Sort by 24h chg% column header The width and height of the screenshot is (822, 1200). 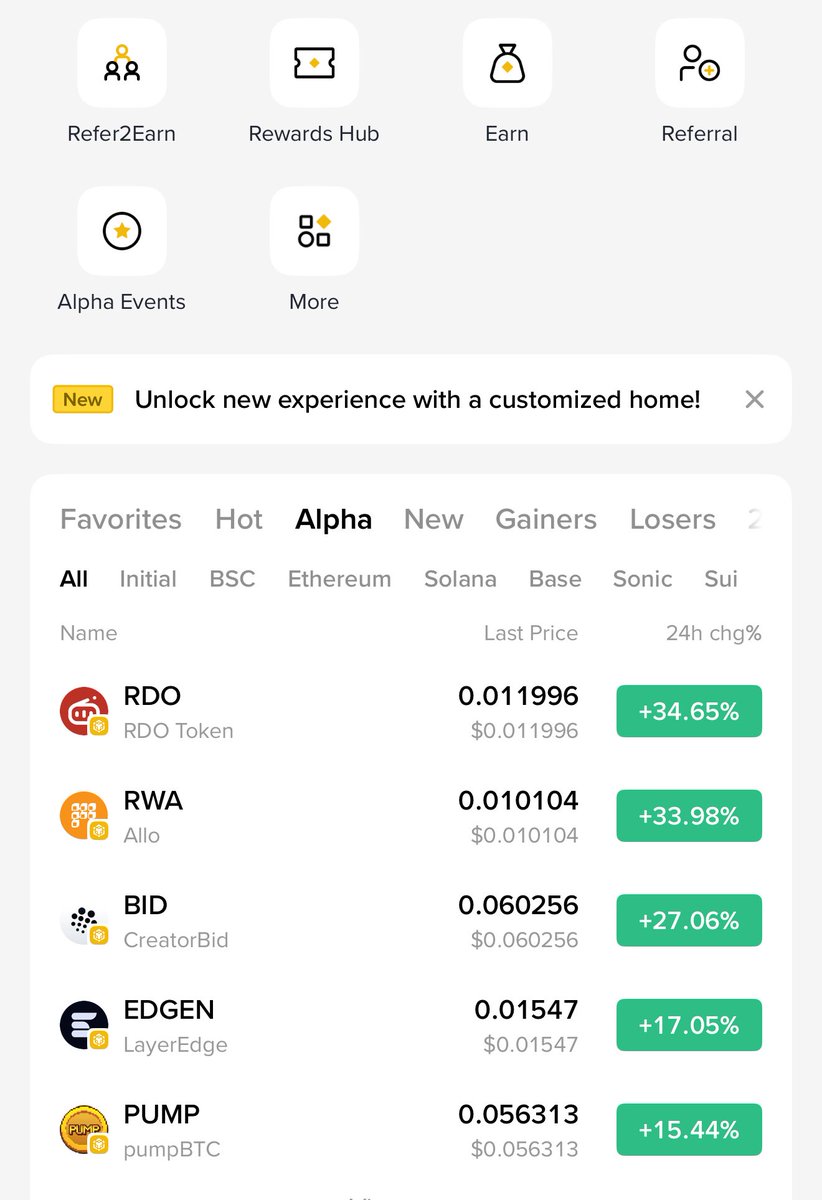pos(714,633)
